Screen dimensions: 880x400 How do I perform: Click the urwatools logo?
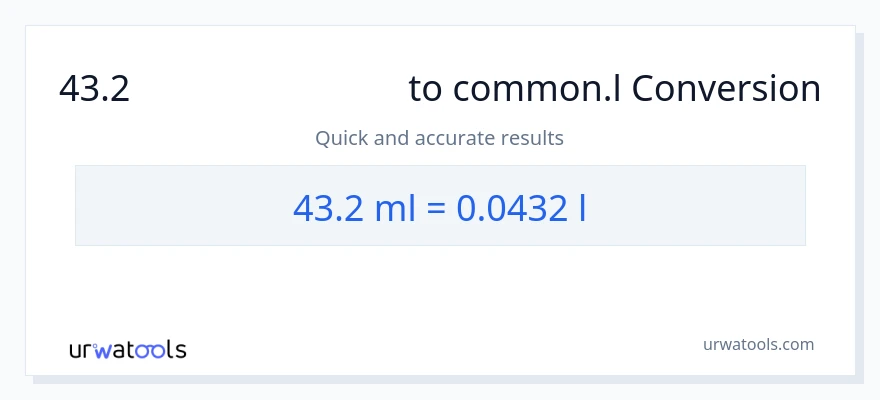tap(127, 350)
